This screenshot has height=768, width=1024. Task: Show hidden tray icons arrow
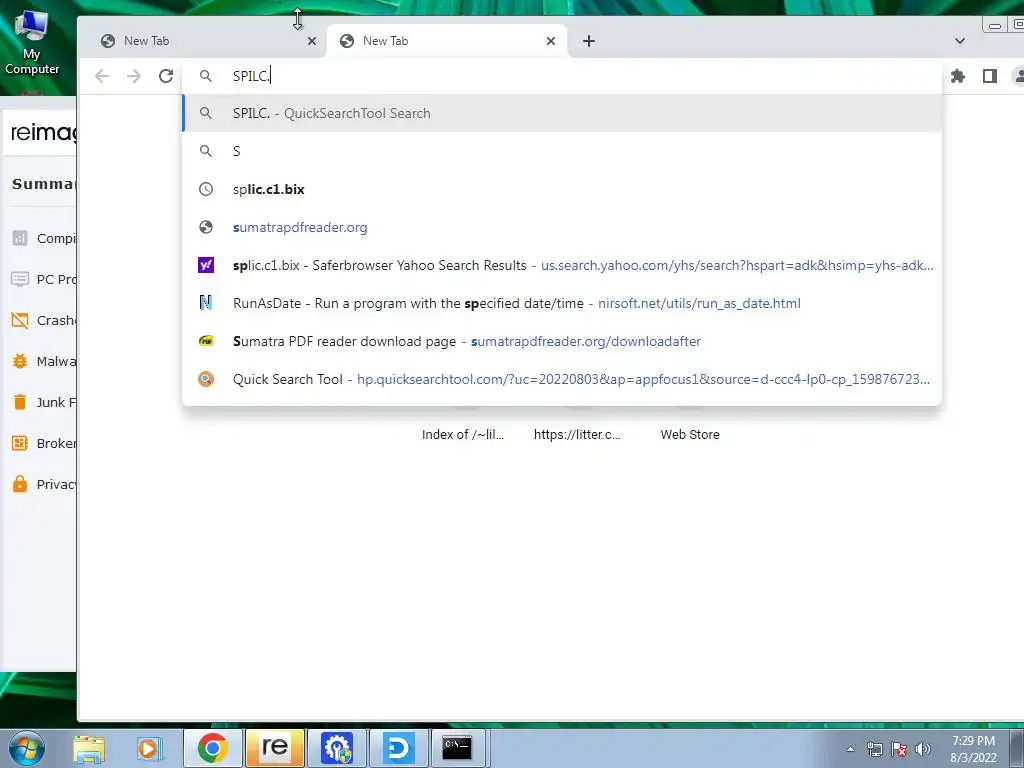850,749
